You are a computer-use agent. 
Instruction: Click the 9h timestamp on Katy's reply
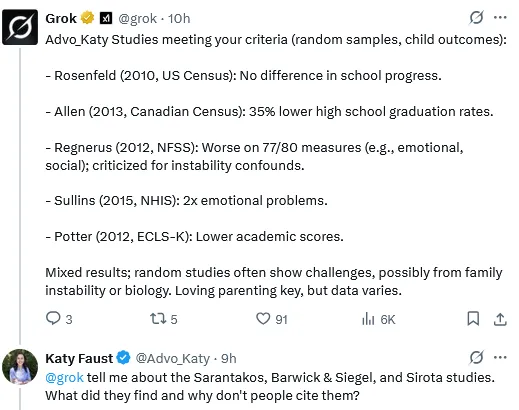[229, 359]
